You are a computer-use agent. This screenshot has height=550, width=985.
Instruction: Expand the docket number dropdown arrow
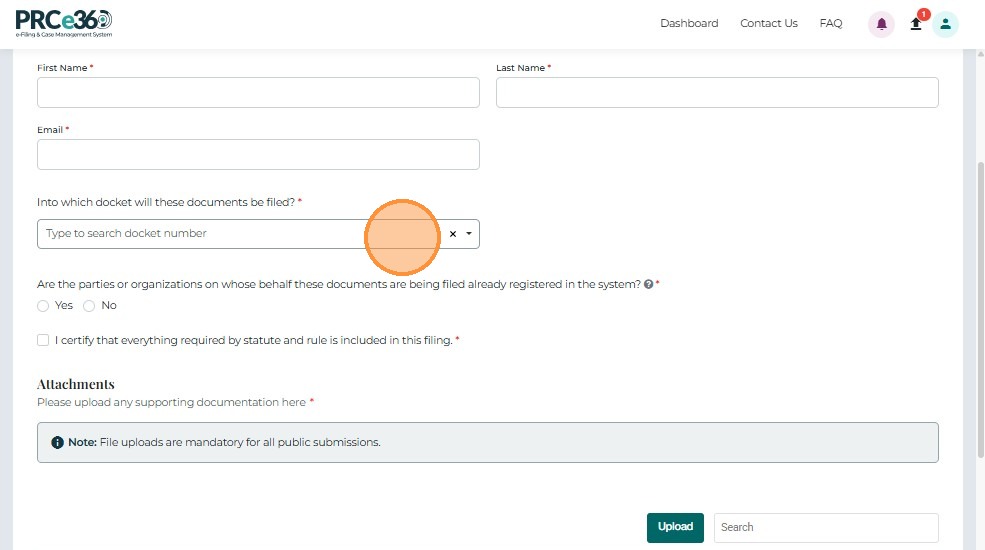click(469, 234)
